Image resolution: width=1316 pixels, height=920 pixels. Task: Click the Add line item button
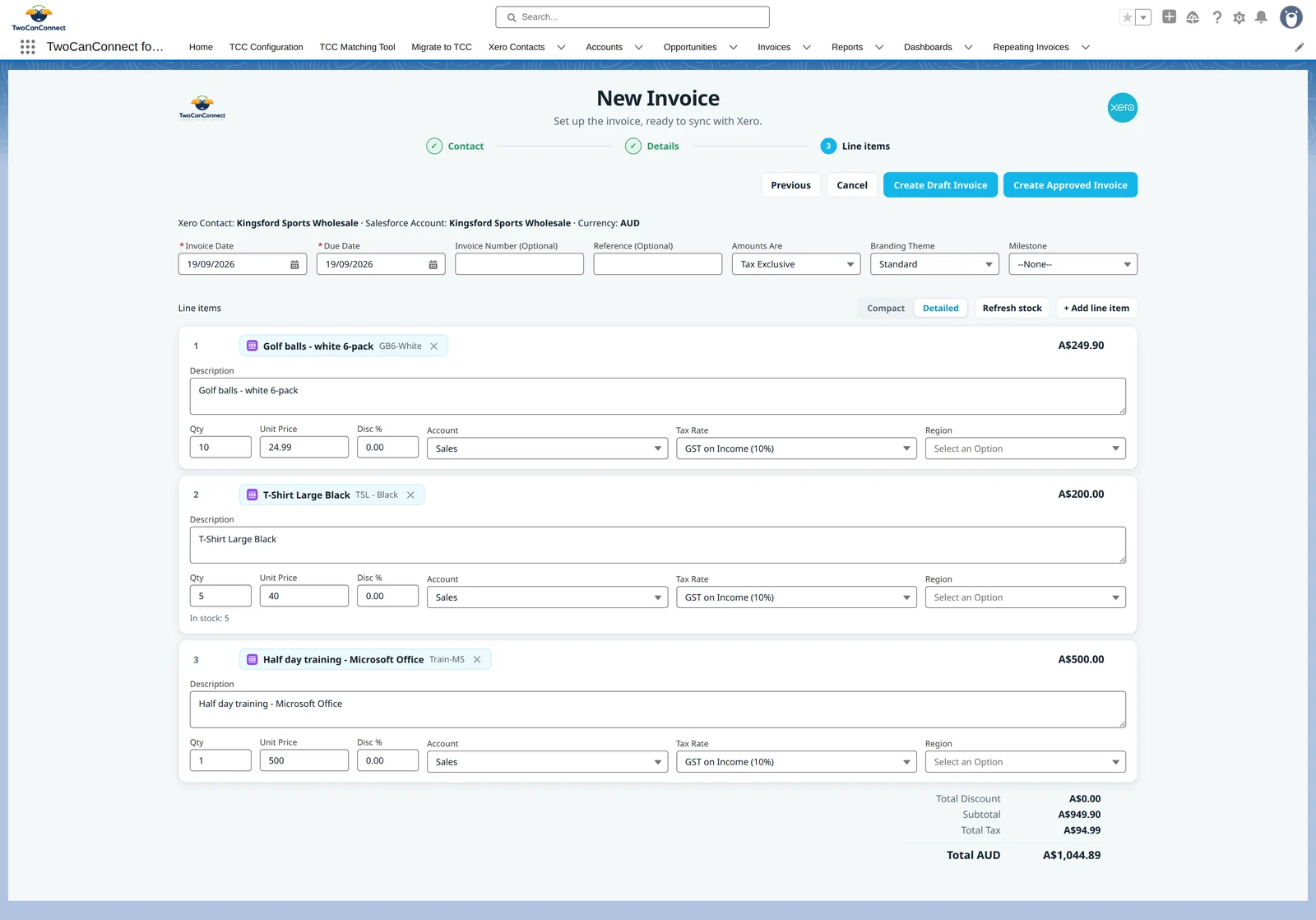(1096, 309)
